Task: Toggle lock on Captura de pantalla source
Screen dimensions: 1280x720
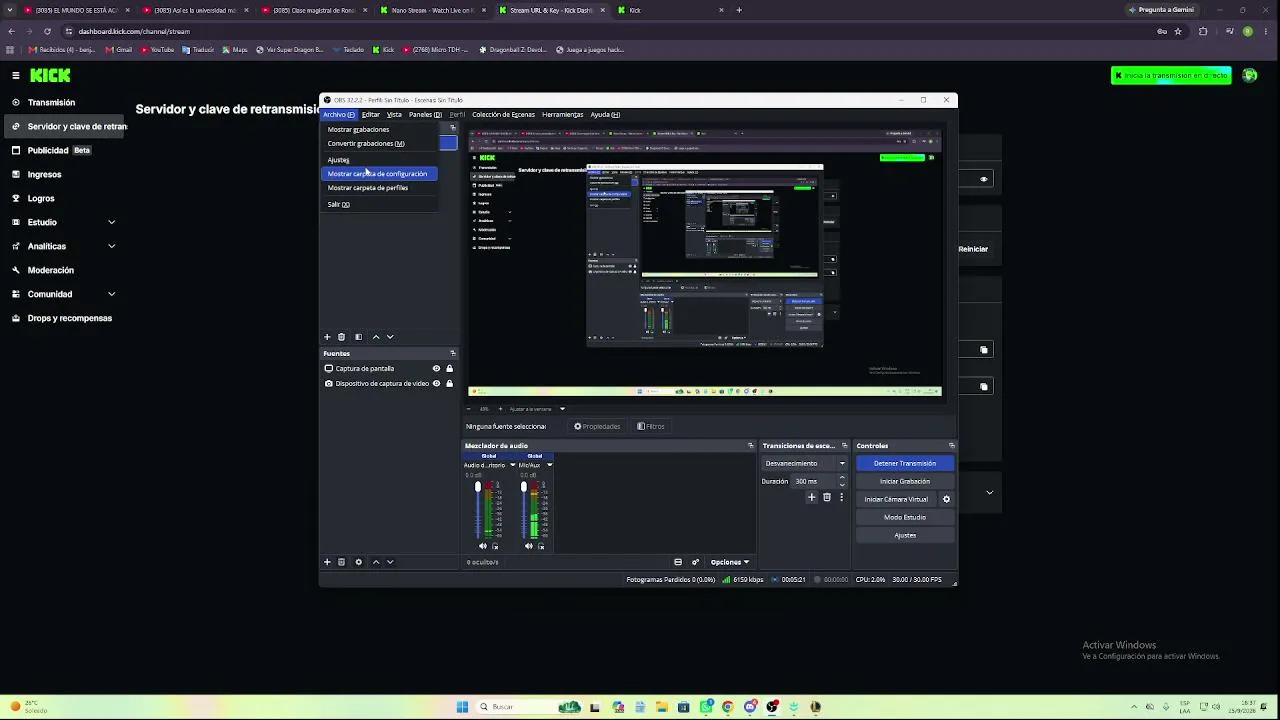Action: (x=449, y=369)
